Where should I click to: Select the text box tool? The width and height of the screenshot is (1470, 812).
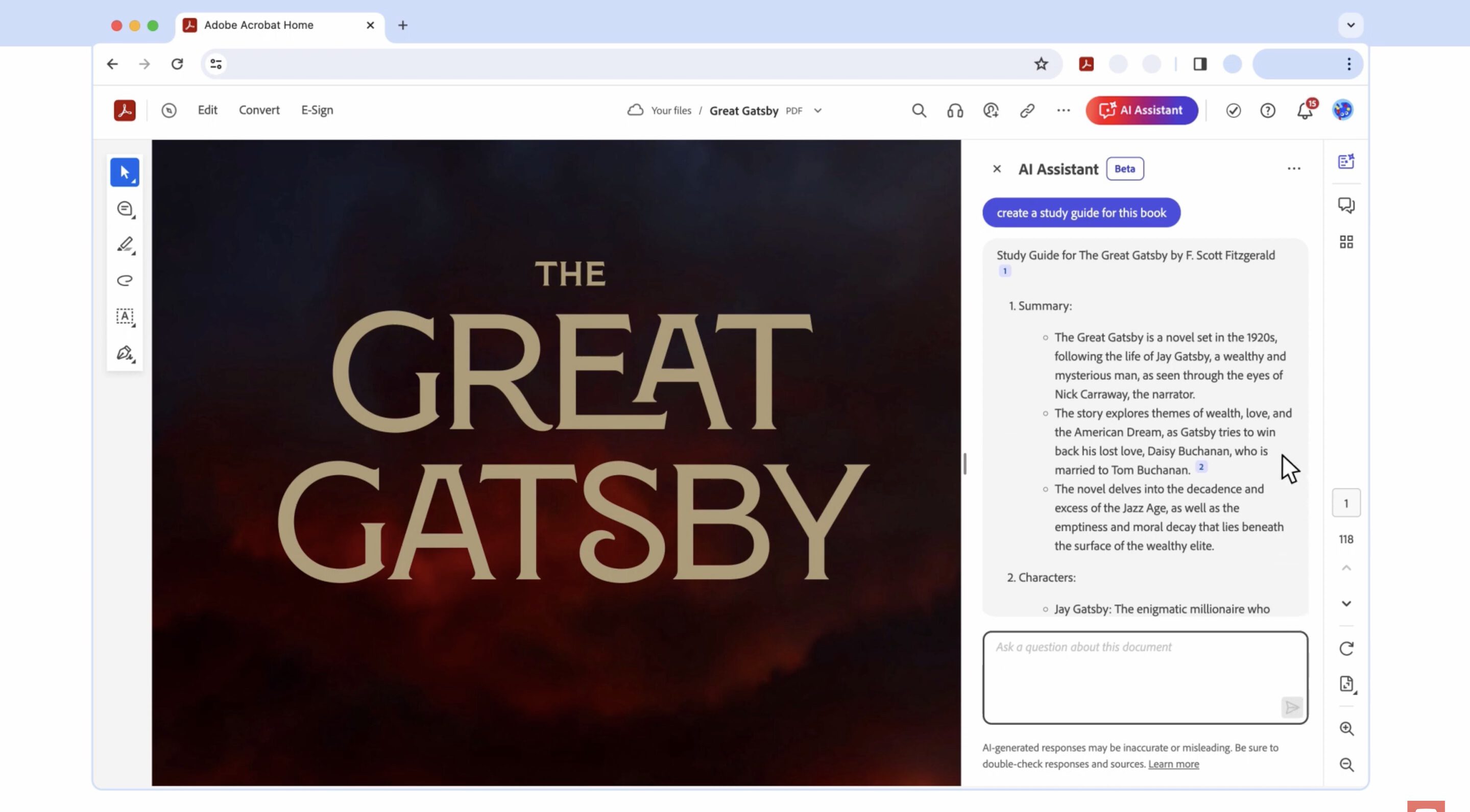[x=125, y=316]
